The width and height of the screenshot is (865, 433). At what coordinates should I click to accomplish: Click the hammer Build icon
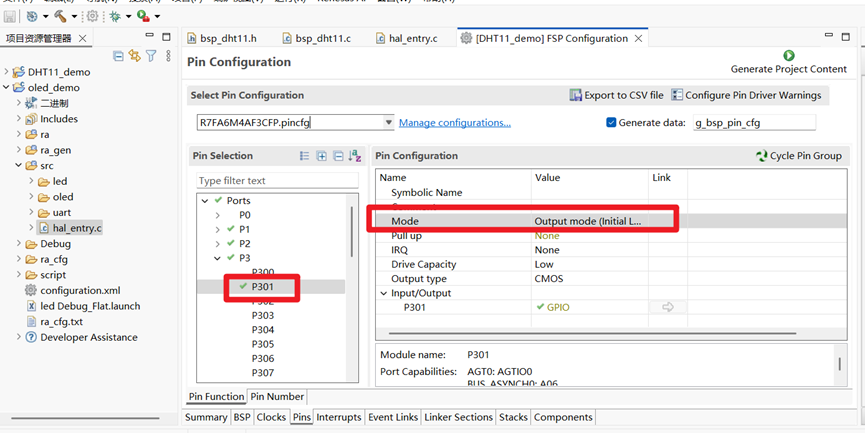coord(60,17)
